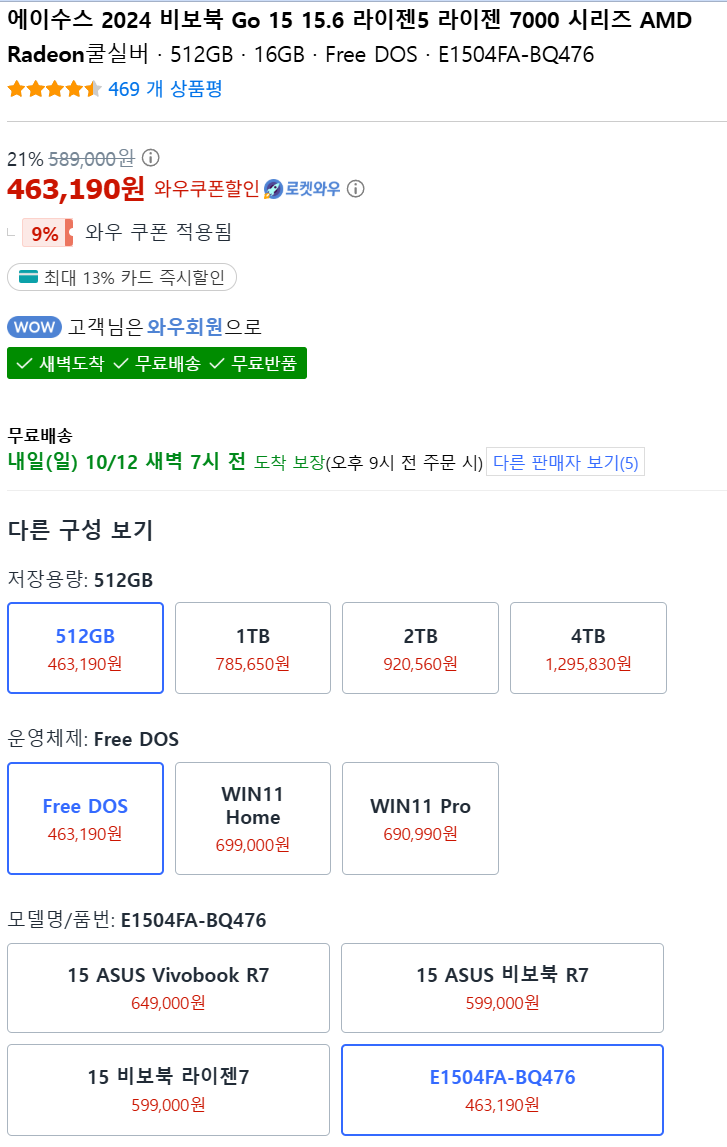Select Free DOS operating system
The height and width of the screenshot is (1147, 727).
[85, 818]
